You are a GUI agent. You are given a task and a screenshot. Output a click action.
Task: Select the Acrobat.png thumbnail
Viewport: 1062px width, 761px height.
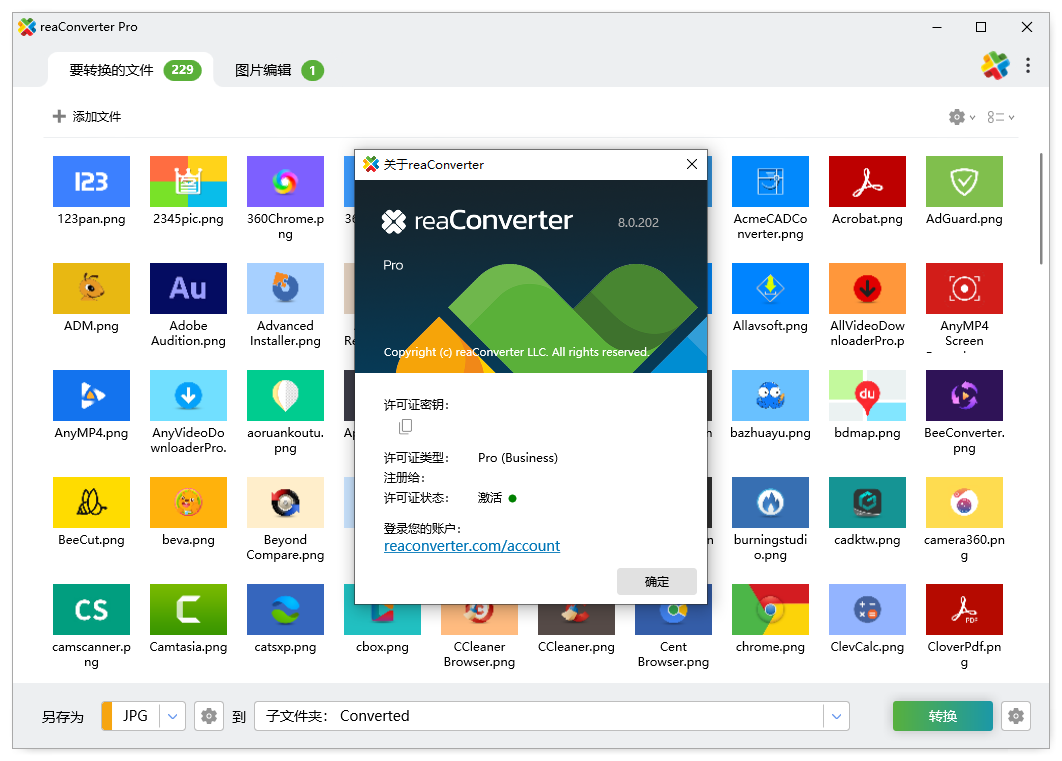867,181
